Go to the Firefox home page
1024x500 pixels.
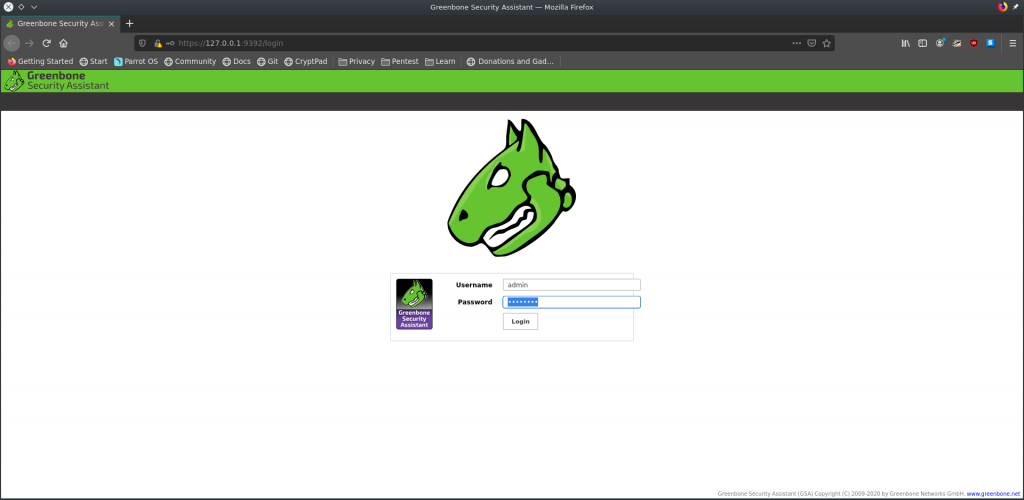click(63, 43)
